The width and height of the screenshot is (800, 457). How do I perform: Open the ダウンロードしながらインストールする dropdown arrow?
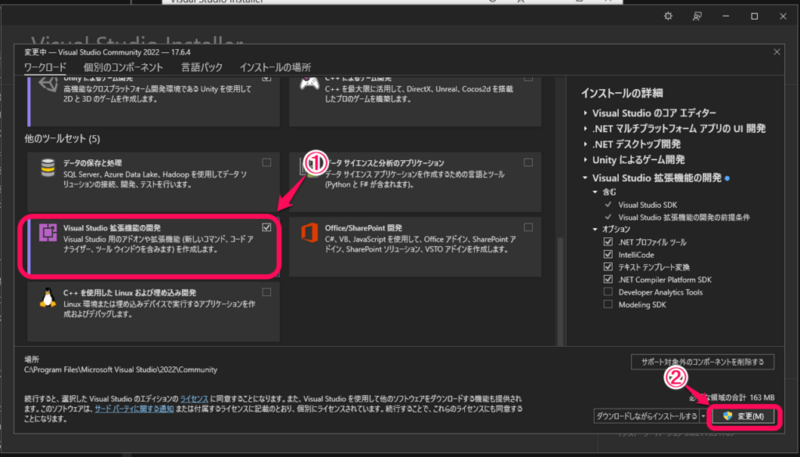point(704,416)
